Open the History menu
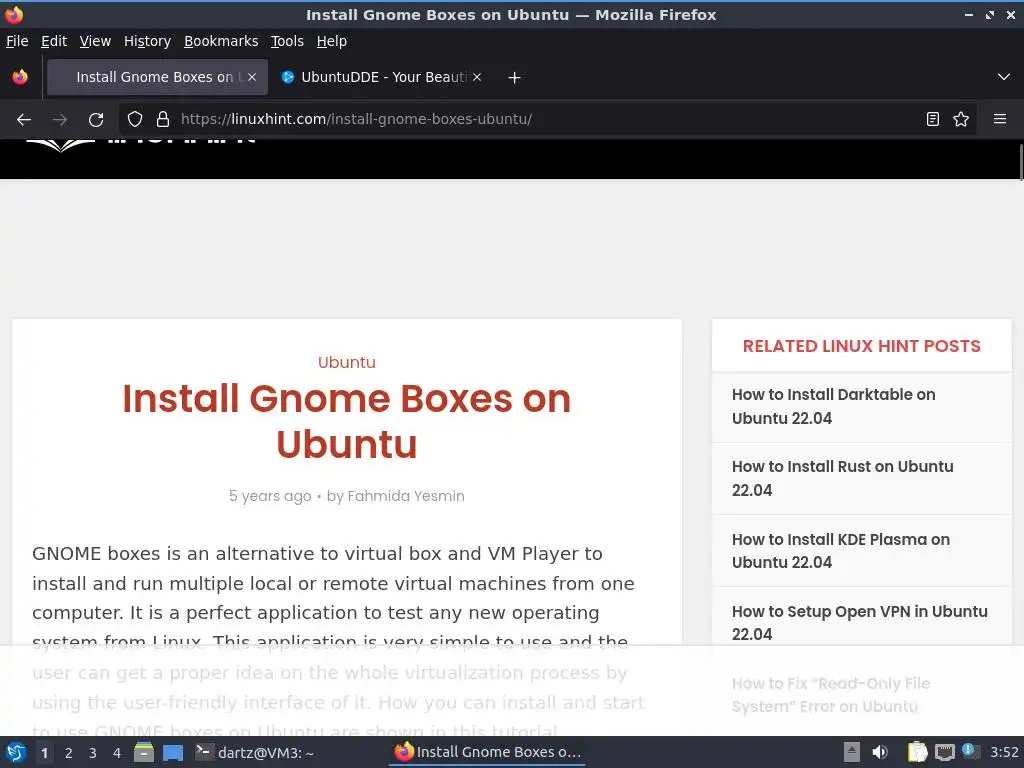This screenshot has width=1024, height=768. [x=148, y=41]
